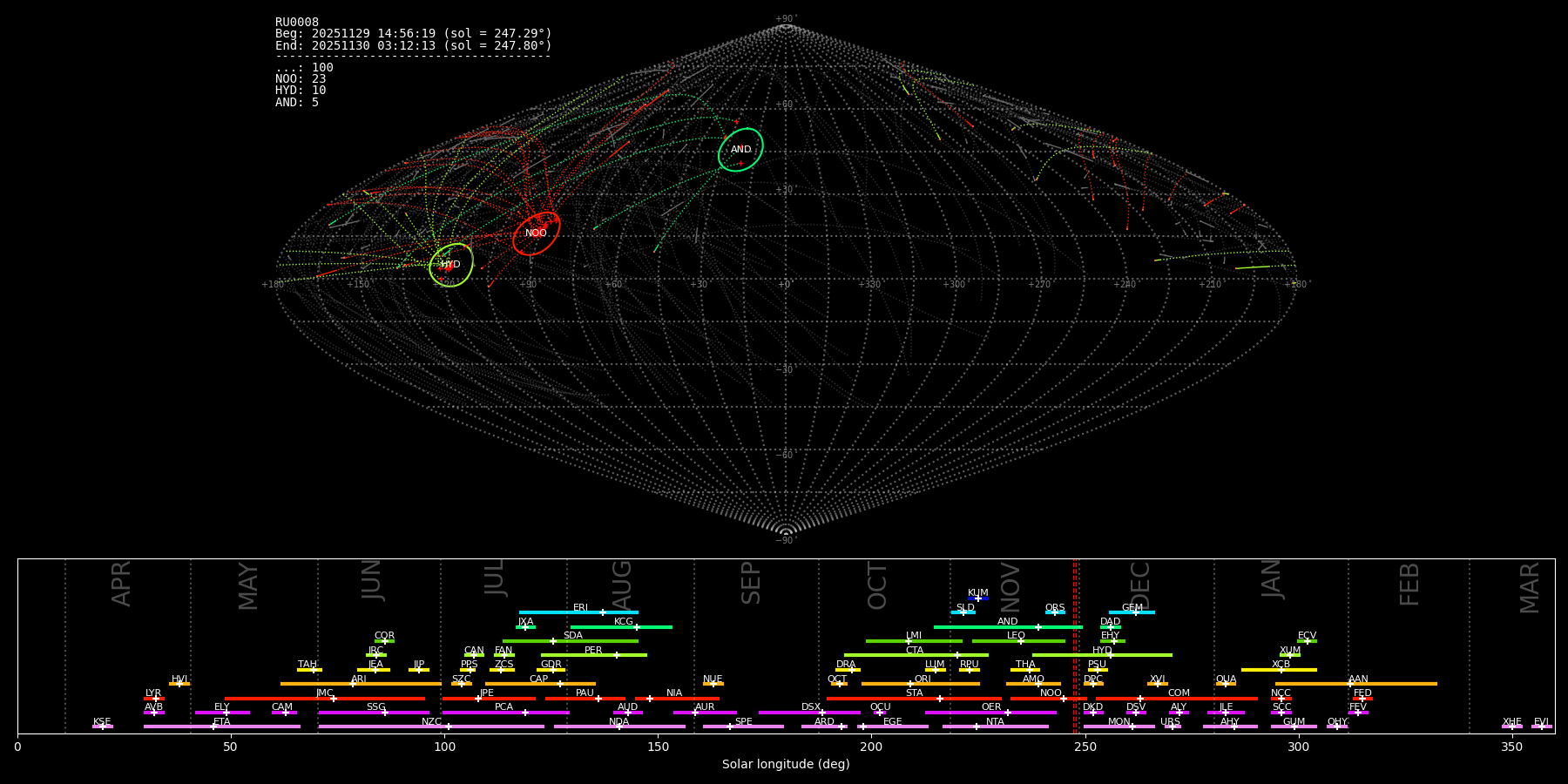Click the PER shower bar in timeline
Image resolution: width=1568 pixels, height=784 pixels.
pos(594,655)
